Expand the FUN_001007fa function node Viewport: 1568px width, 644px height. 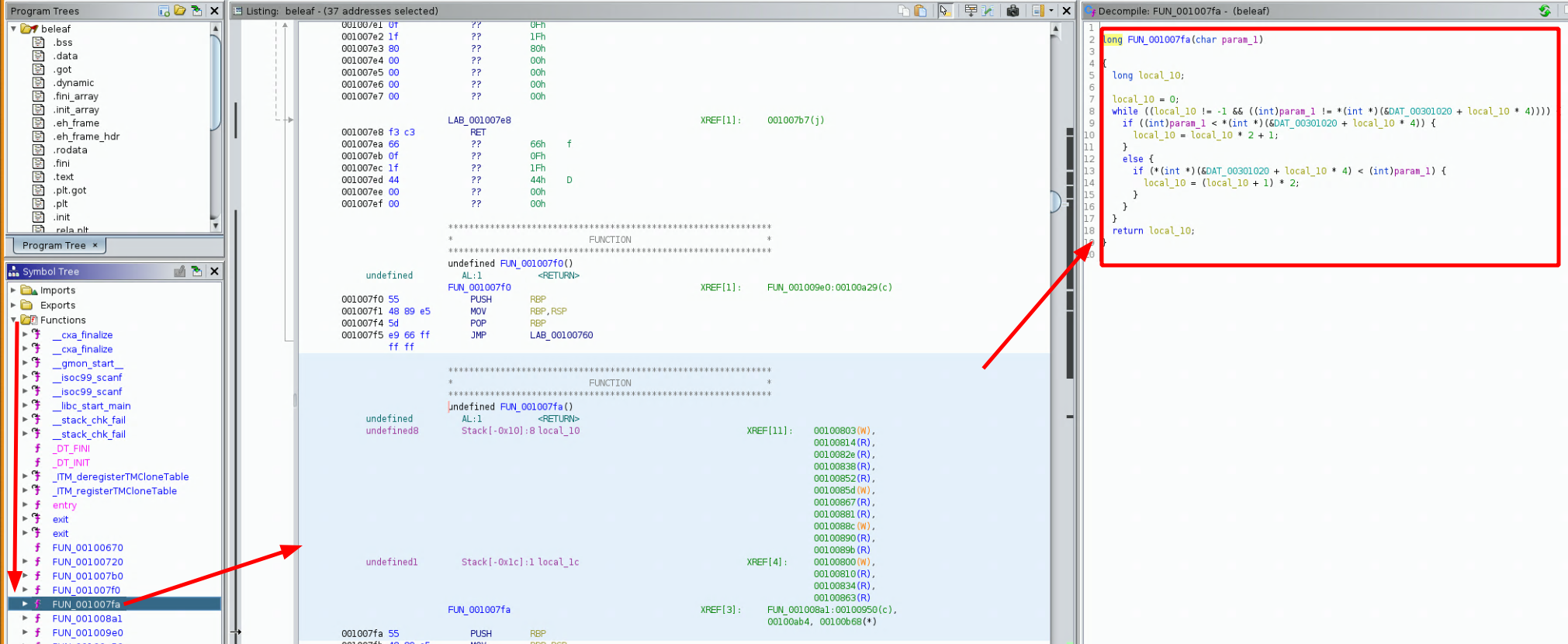click(x=25, y=604)
